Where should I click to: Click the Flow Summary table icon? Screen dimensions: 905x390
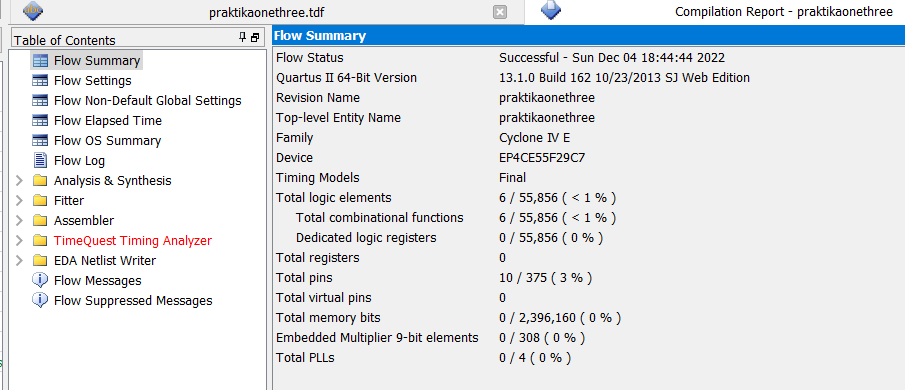tap(40, 61)
